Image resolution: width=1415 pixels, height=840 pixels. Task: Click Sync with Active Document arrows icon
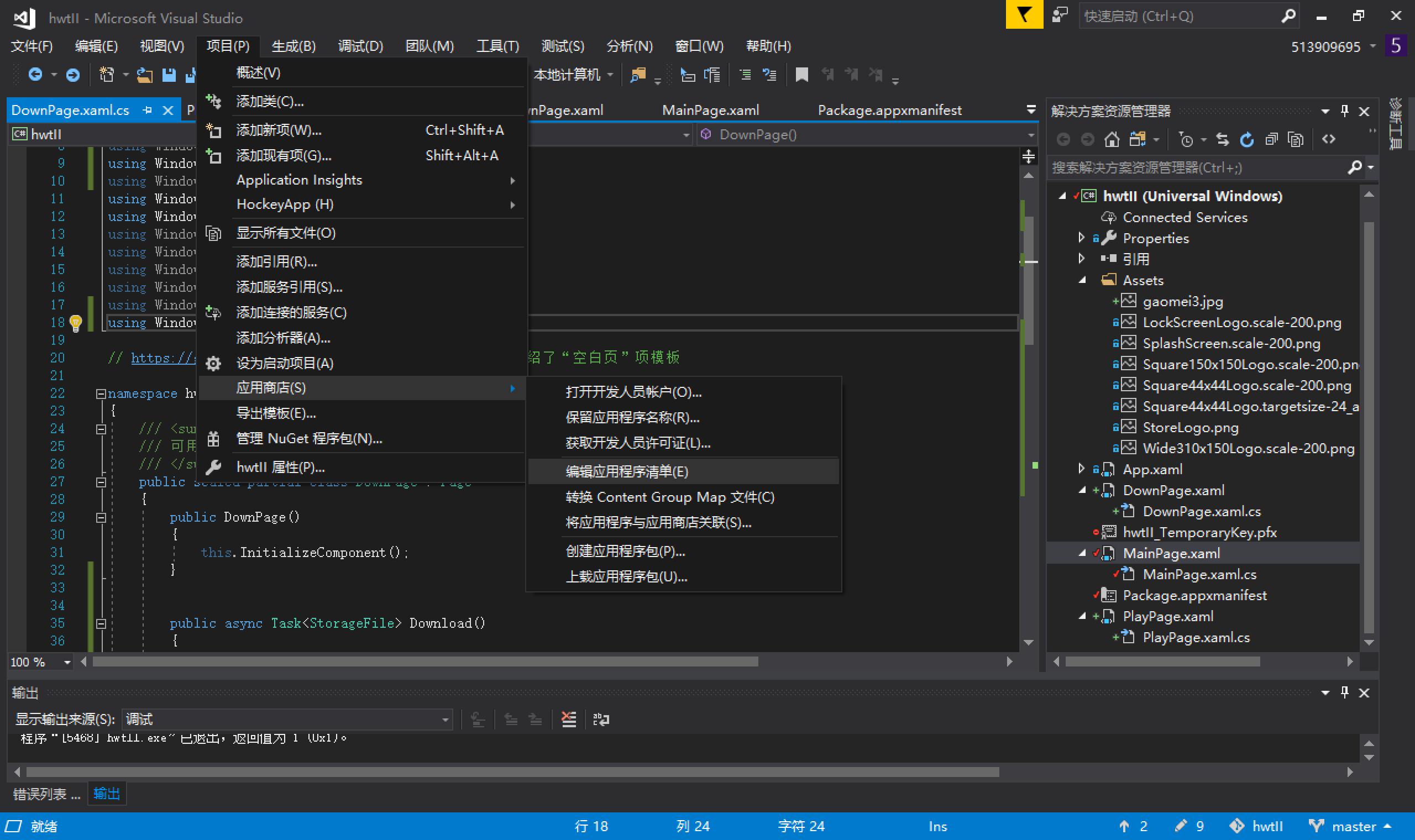1223,139
